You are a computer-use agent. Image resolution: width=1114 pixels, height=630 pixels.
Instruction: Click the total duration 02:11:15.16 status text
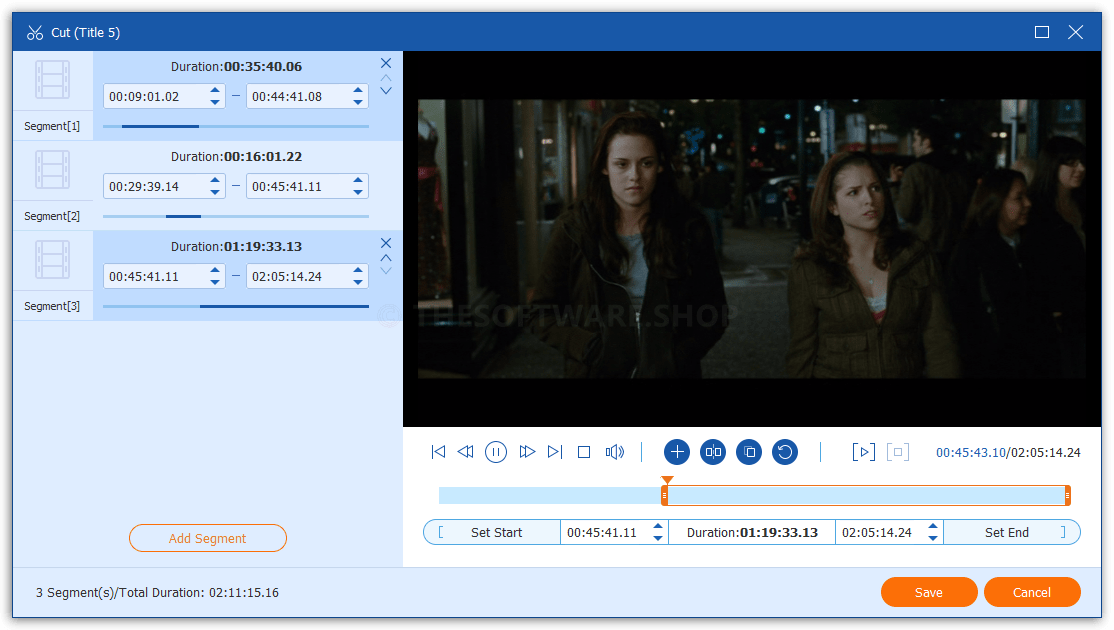pos(244,592)
